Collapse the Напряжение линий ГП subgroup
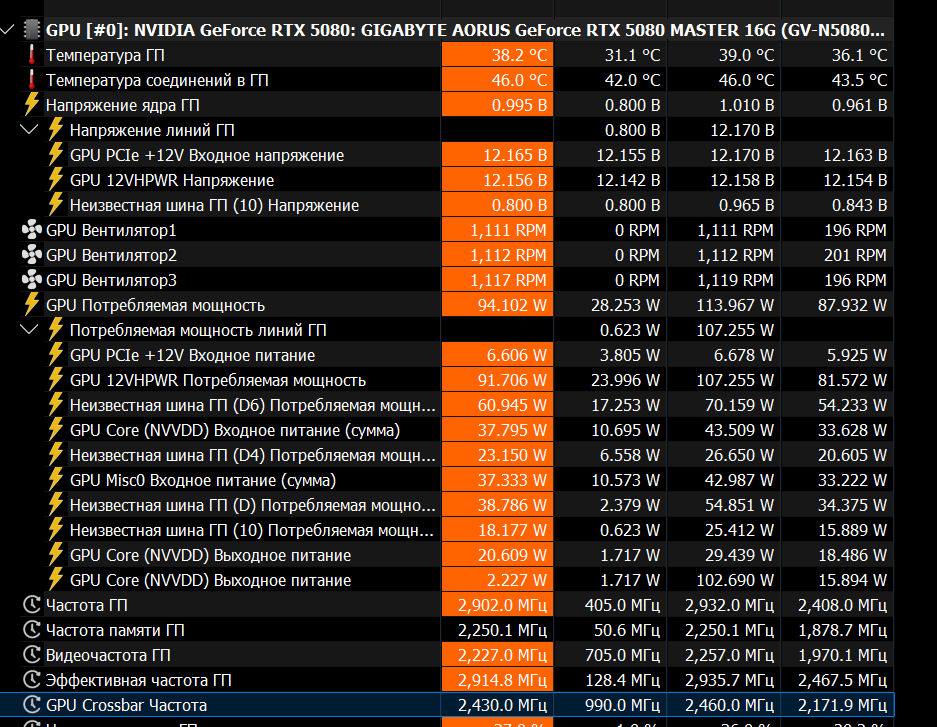 (29, 130)
